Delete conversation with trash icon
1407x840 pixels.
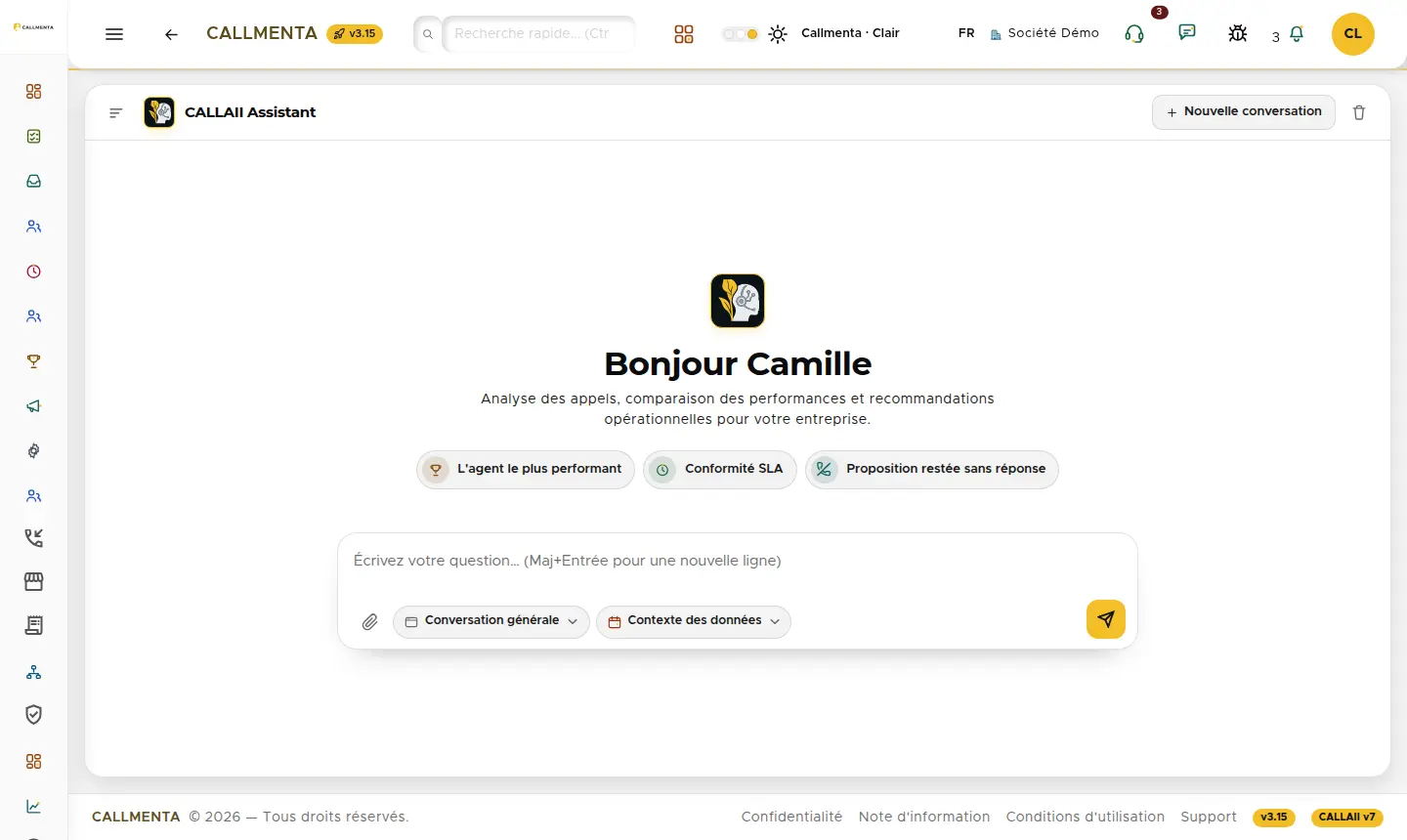(x=1359, y=112)
